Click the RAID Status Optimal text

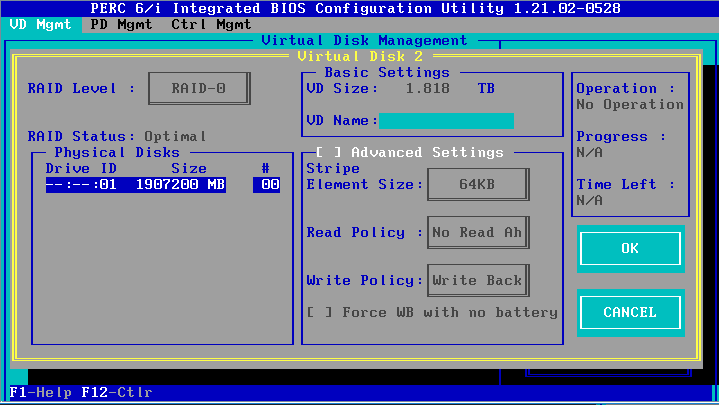[175, 137]
